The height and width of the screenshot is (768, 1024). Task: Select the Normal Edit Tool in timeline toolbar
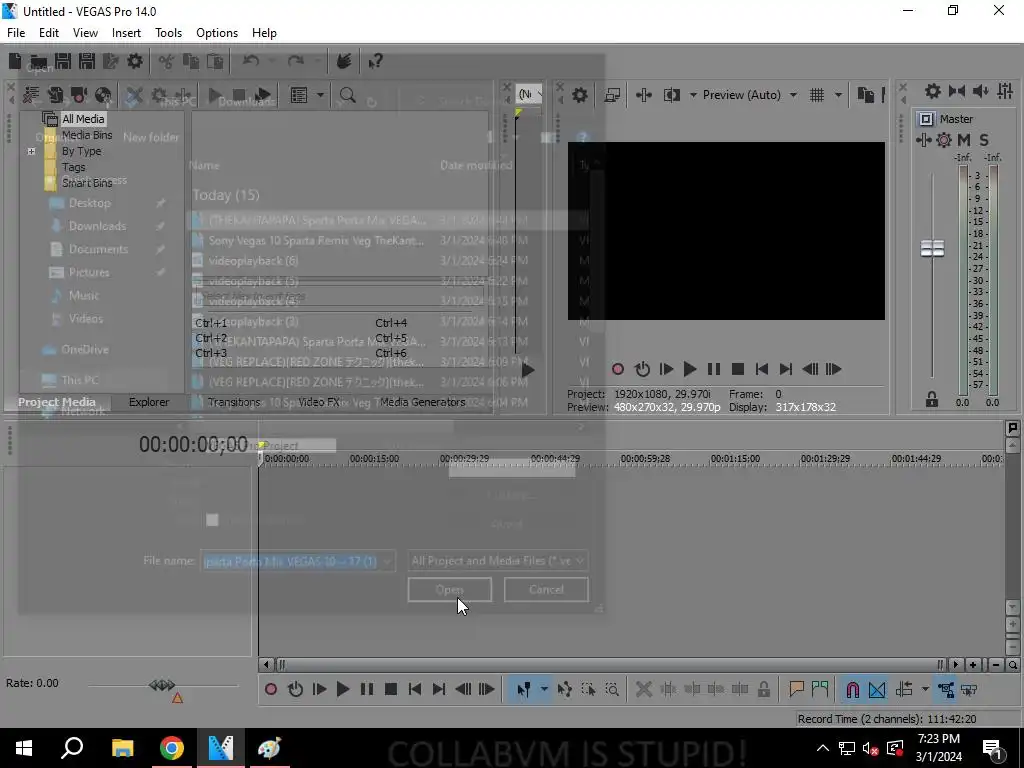(x=524, y=690)
